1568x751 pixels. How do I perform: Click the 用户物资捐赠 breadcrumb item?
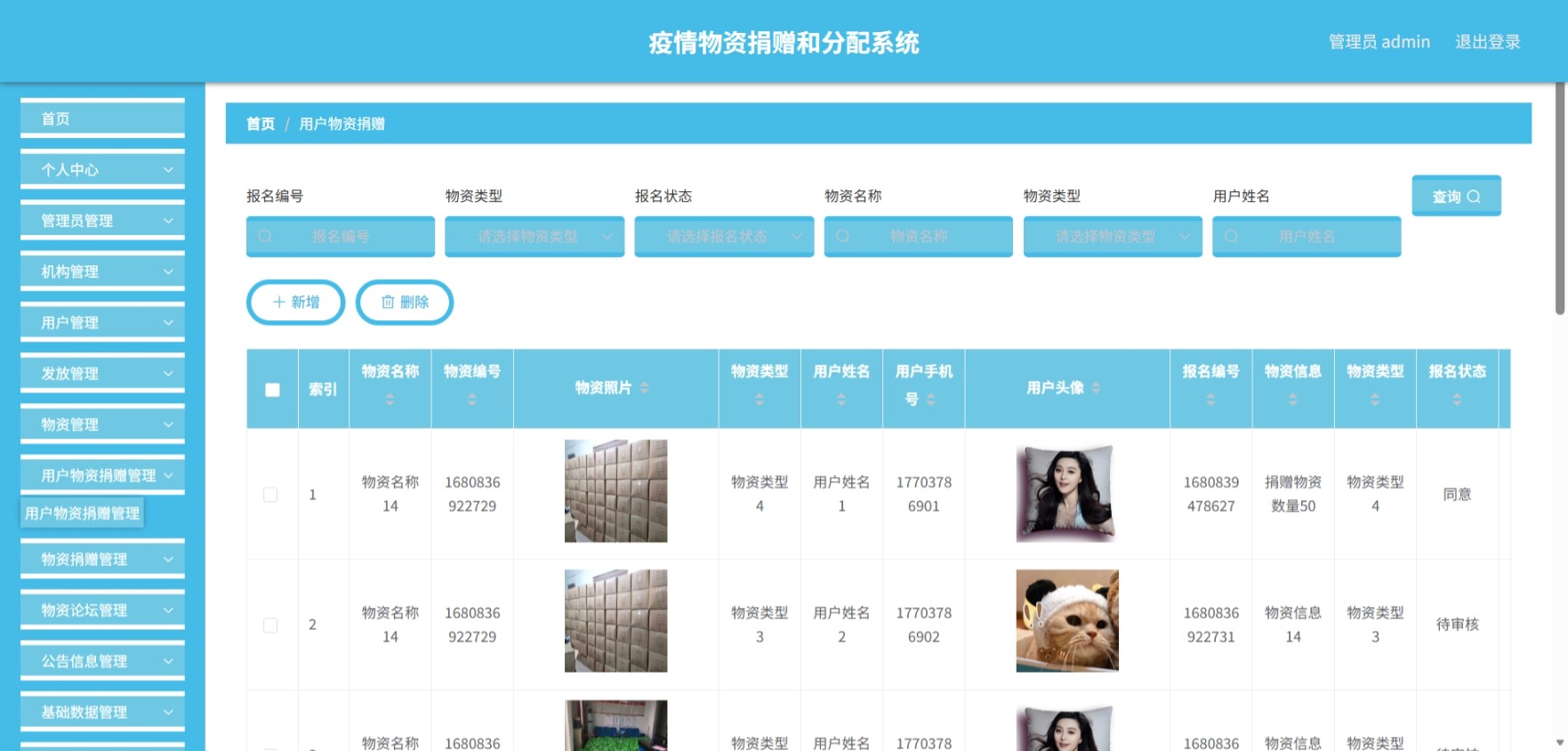pyautogui.click(x=342, y=124)
